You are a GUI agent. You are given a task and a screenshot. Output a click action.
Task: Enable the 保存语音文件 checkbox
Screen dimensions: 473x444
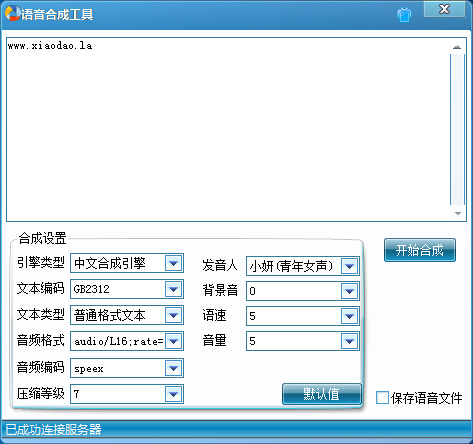point(382,398)
